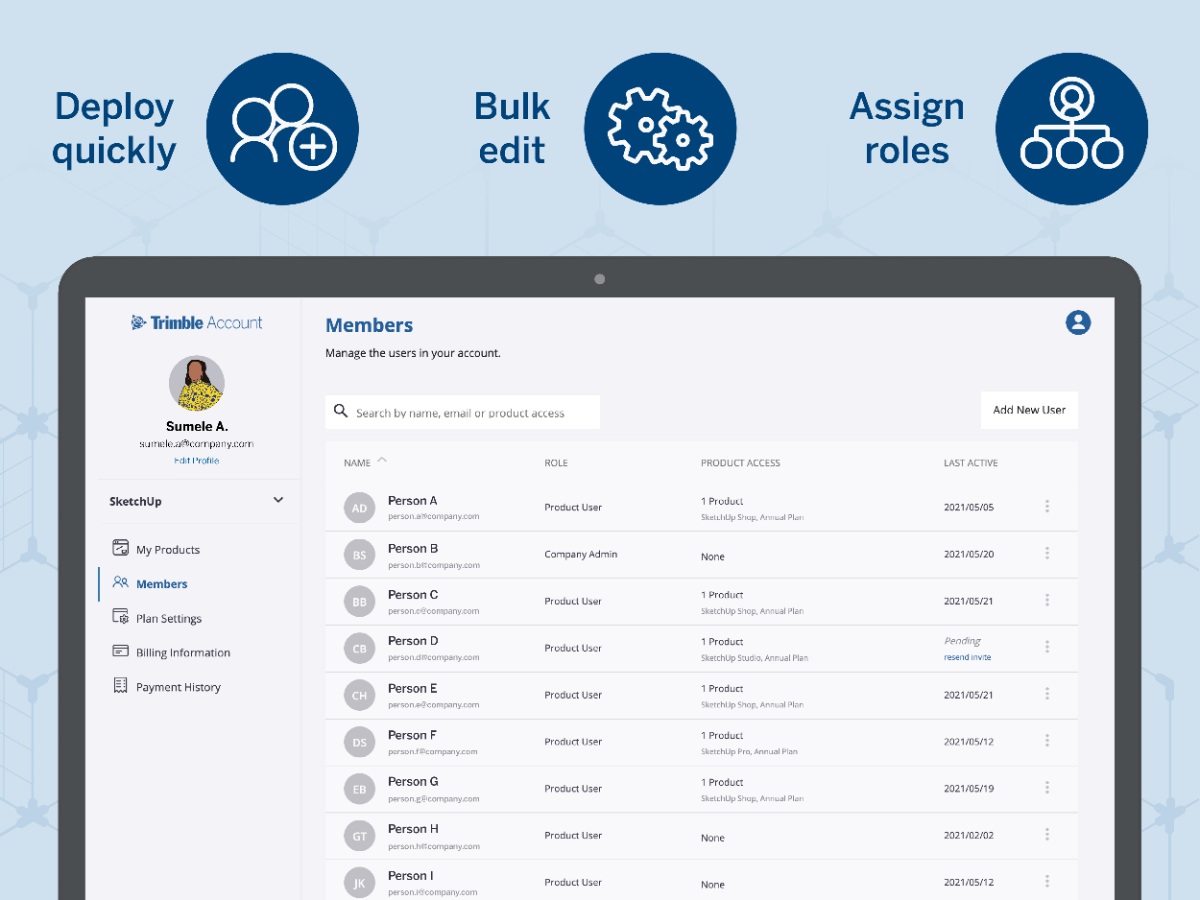Click the DS avatar for Person F
The width and height of the screenshot is (1200, 900).
click(360, 742)
